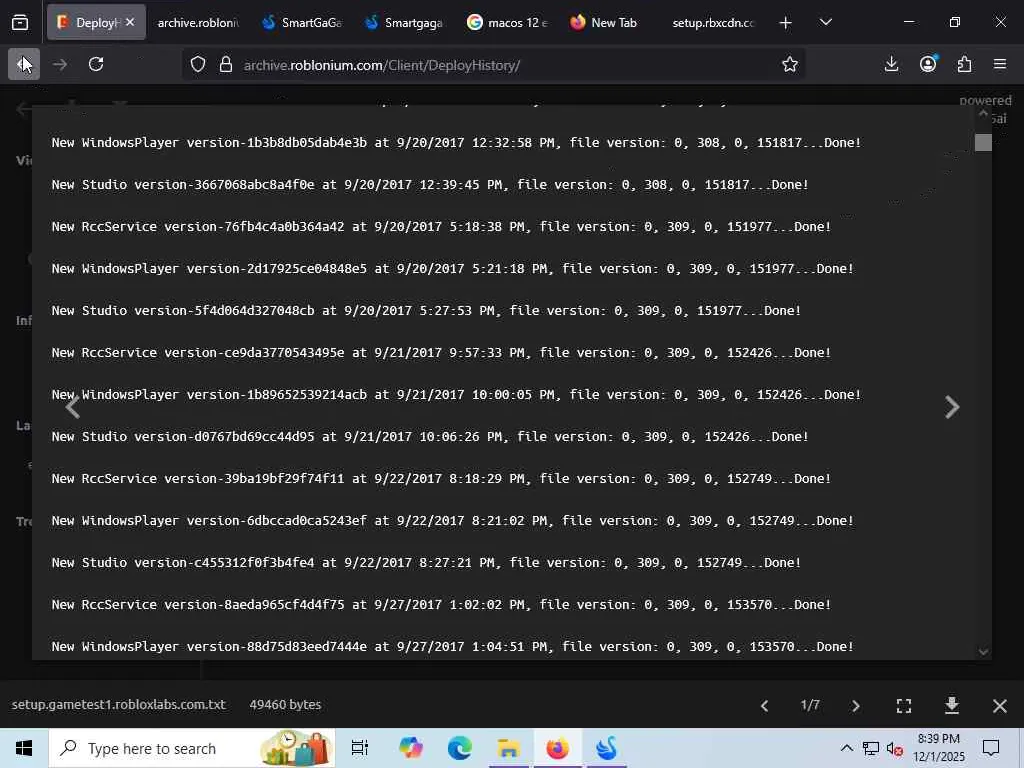Image resolution: width=1024 pixels, height=768 pixels.
Task: Click the Studio version-5f4d064d327048cb line
Action: pyautogui.click(x=426, y=310)
